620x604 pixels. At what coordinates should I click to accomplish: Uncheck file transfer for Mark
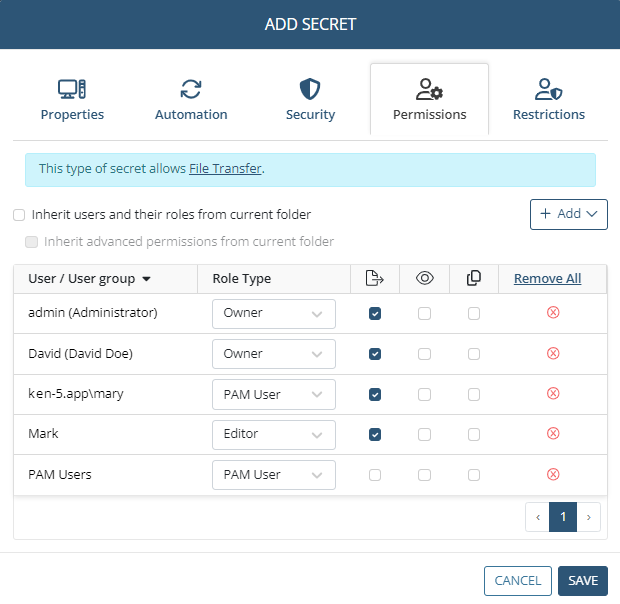point(375,434)
